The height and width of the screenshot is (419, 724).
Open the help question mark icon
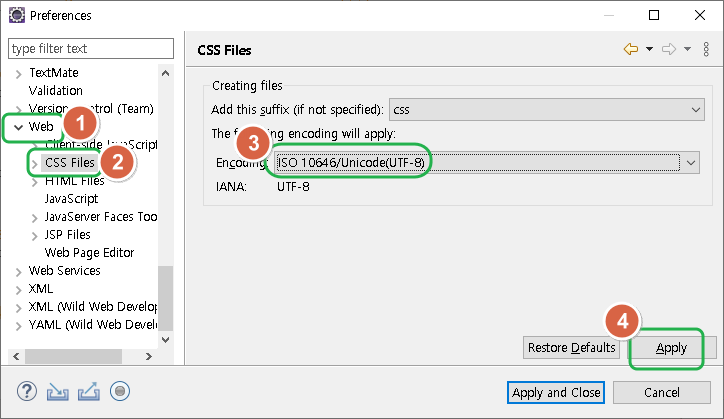(27, 392)
